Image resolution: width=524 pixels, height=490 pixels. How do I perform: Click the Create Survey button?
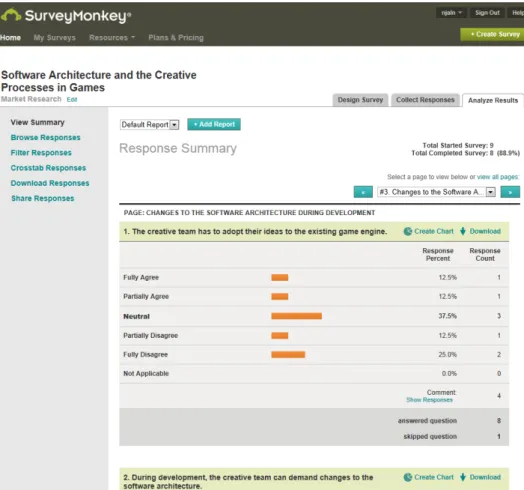tap(492, 34)
